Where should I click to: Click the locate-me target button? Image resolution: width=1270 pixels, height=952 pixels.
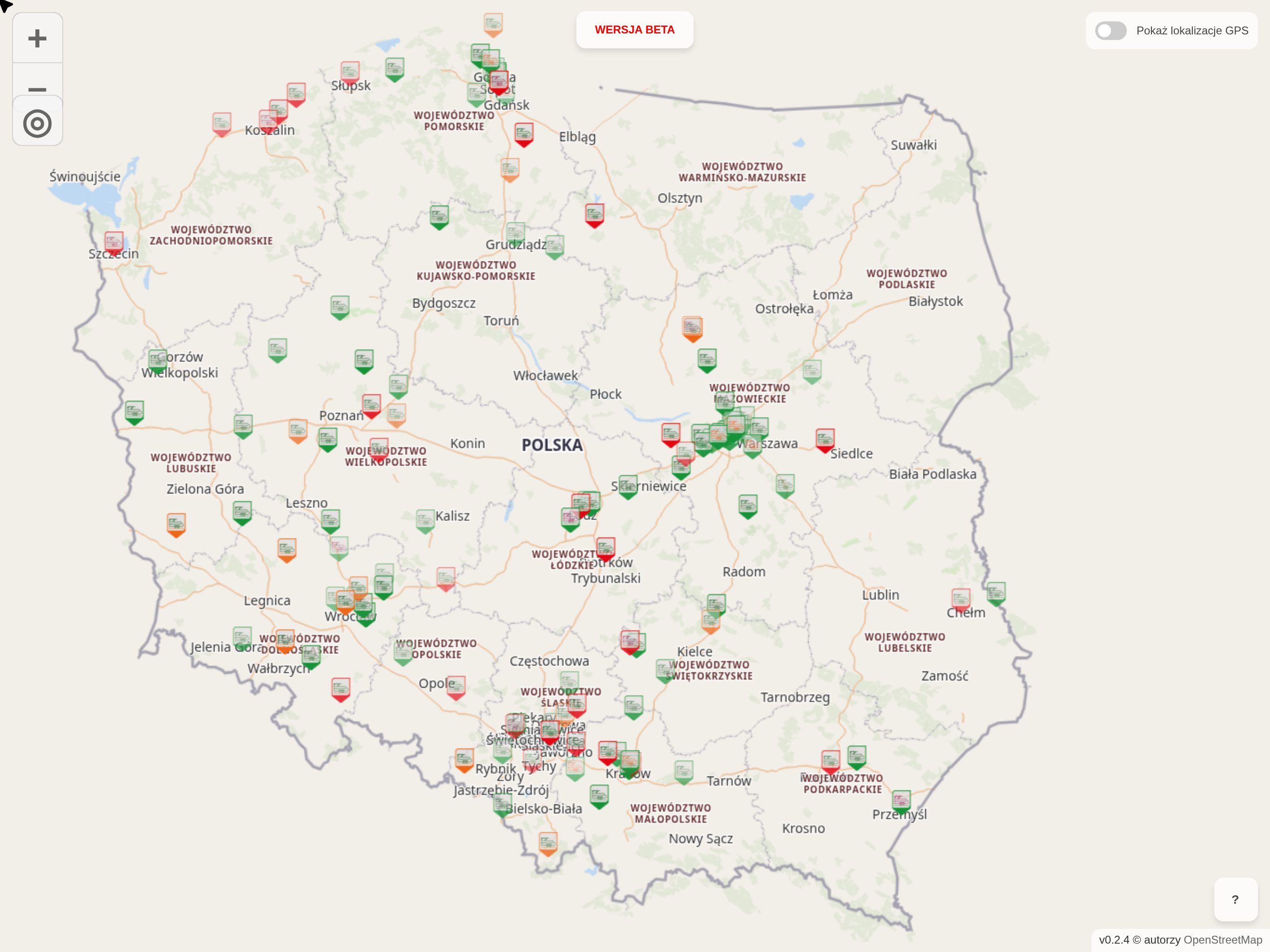[37, 124]
